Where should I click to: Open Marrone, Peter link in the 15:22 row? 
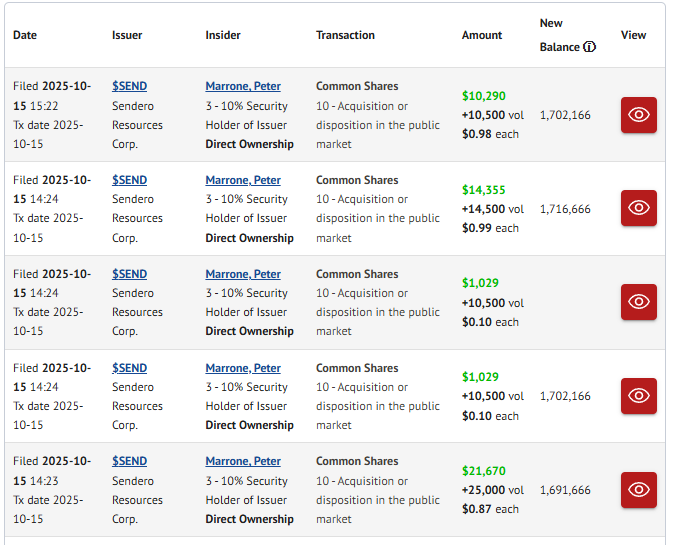(243, 86)
